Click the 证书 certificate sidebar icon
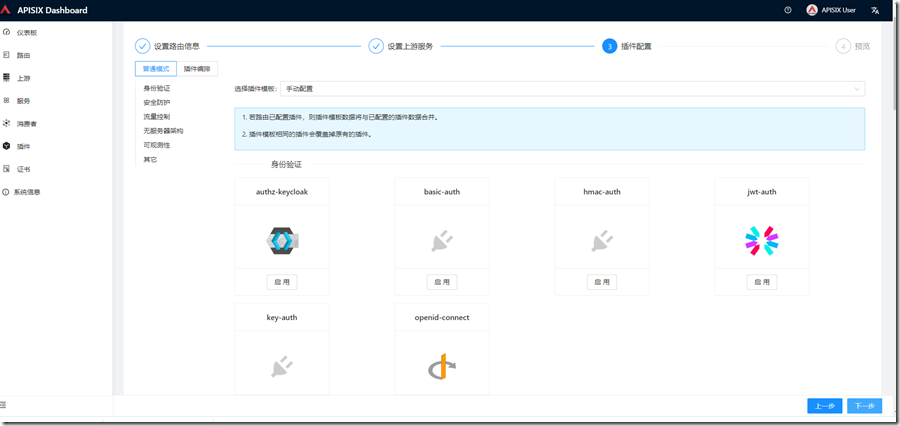The width and height of the screenshot is (900, 426). 6,169
